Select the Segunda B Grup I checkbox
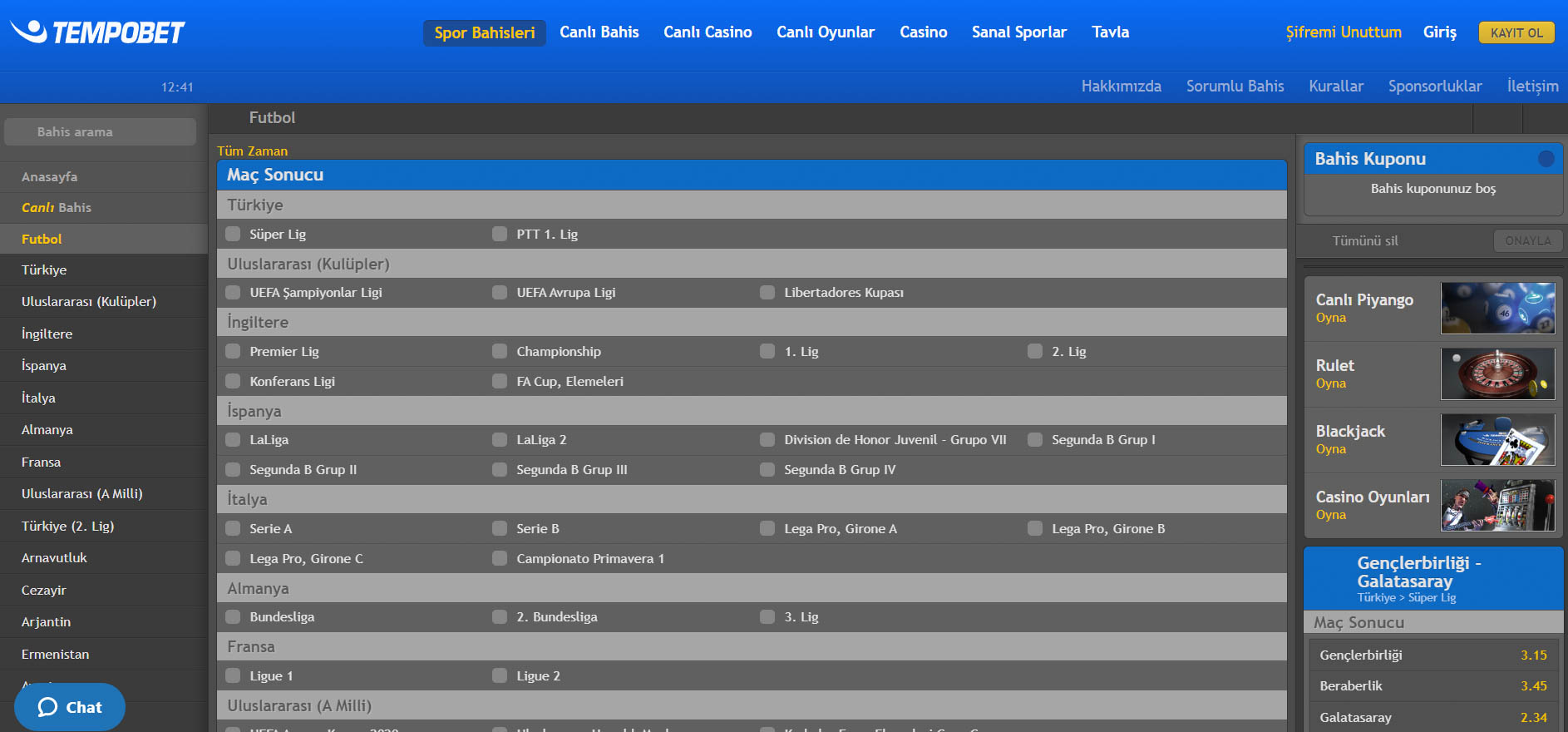 tap(1035, 439)
